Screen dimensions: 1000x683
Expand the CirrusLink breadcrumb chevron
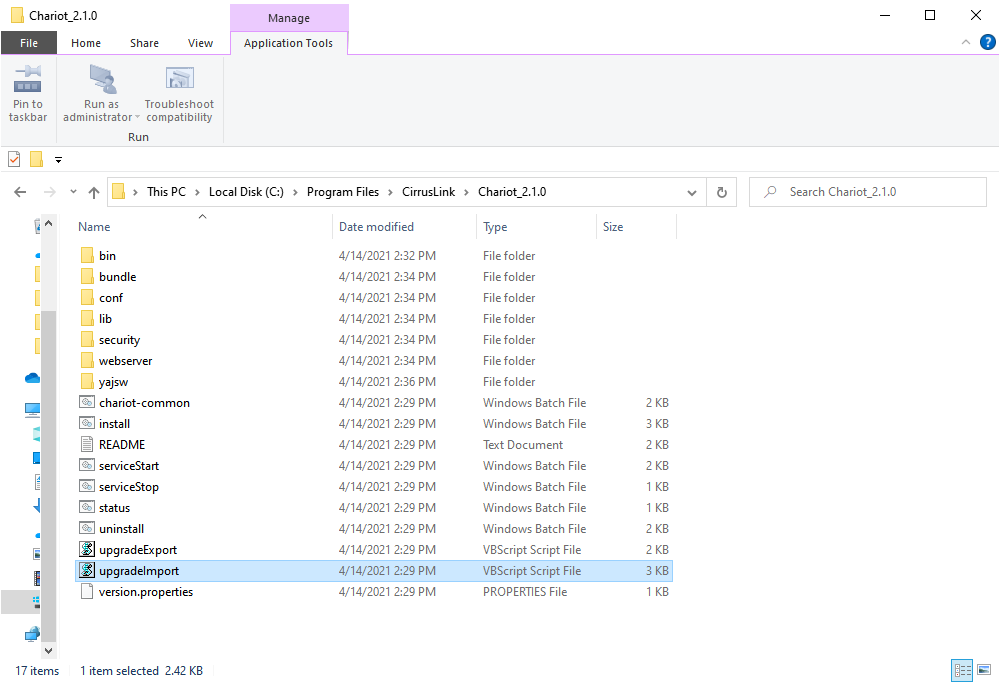click(467, 192)
